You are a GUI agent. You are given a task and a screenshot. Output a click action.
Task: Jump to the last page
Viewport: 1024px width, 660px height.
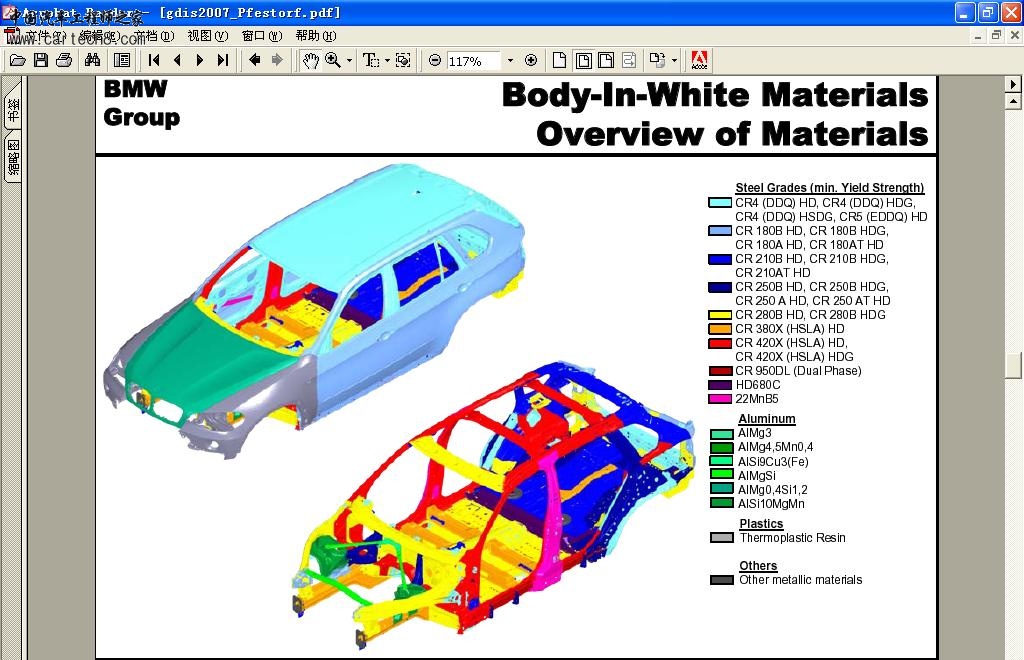(223, 61)
